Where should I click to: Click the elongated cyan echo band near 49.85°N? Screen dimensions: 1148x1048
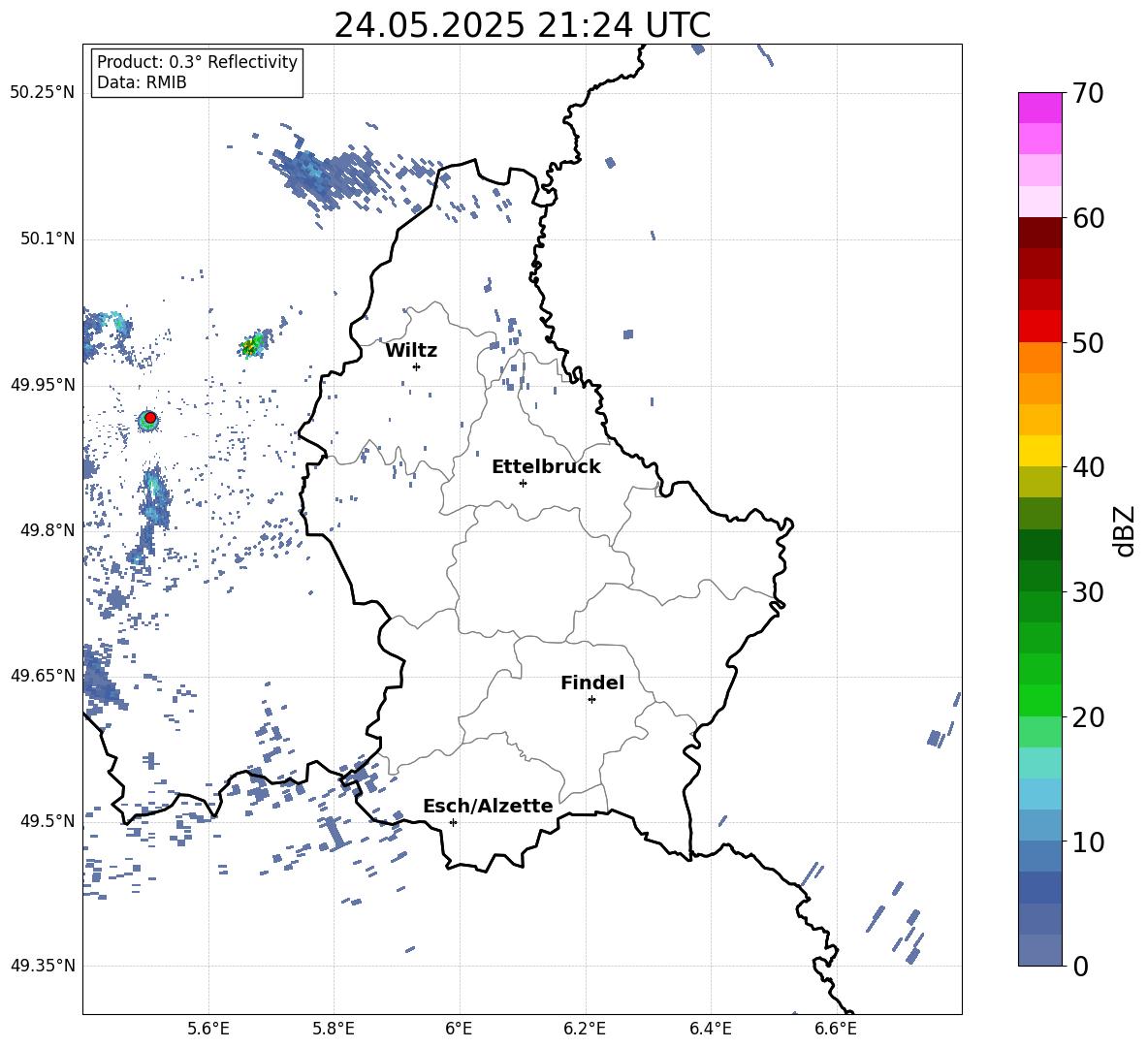click(153, 497)
